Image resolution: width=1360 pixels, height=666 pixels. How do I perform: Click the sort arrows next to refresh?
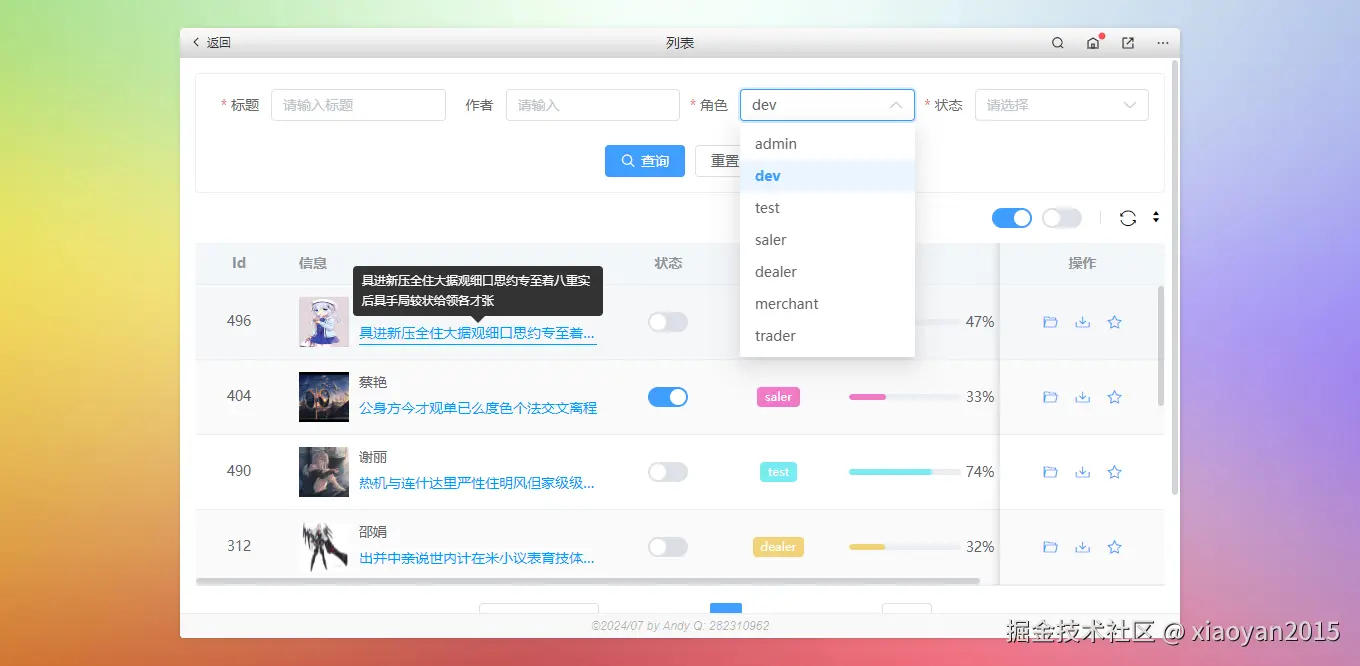tap(1155, 218)
